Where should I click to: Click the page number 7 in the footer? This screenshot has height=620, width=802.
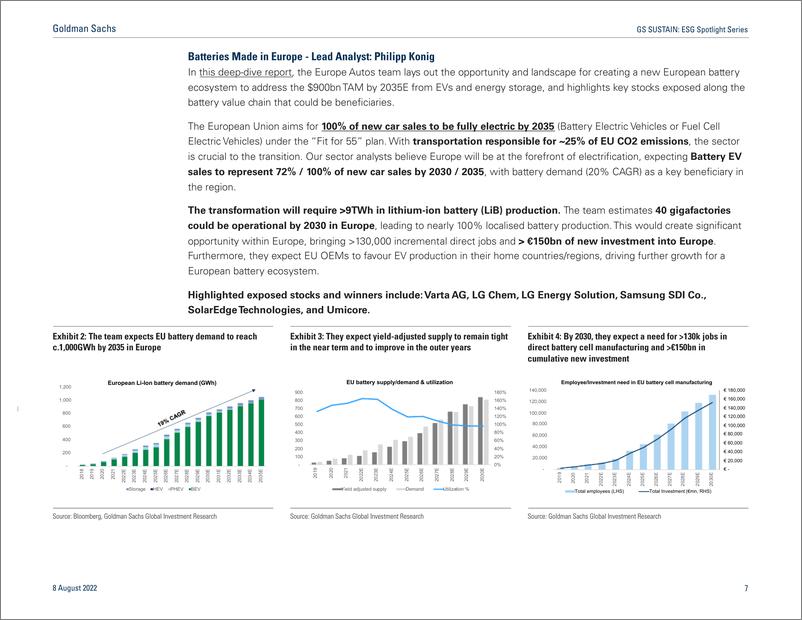[x=746, y=588]
